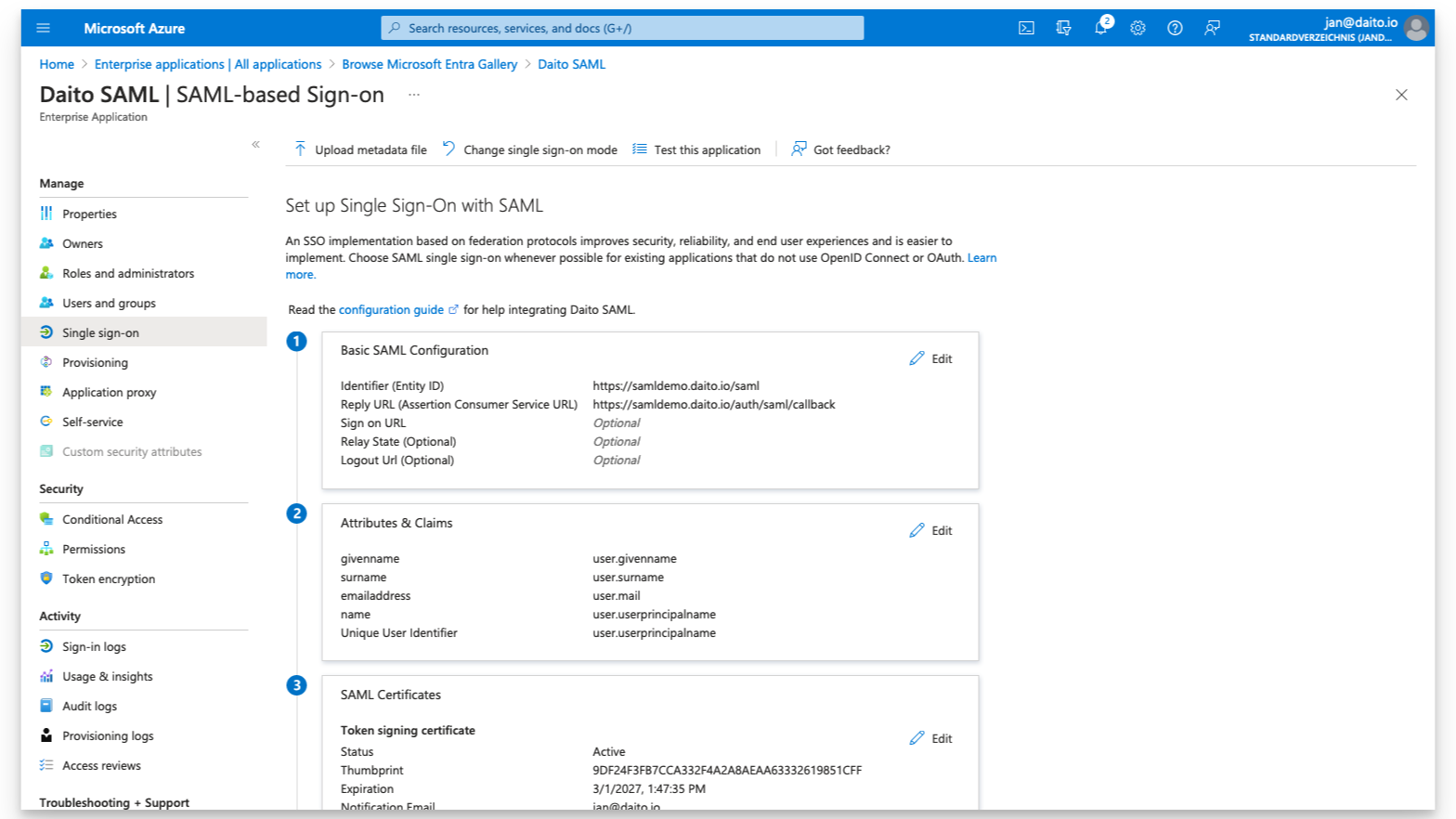The image size is (1456, 819).
Task: Open portal settings gear
Action: (1137, 28)
